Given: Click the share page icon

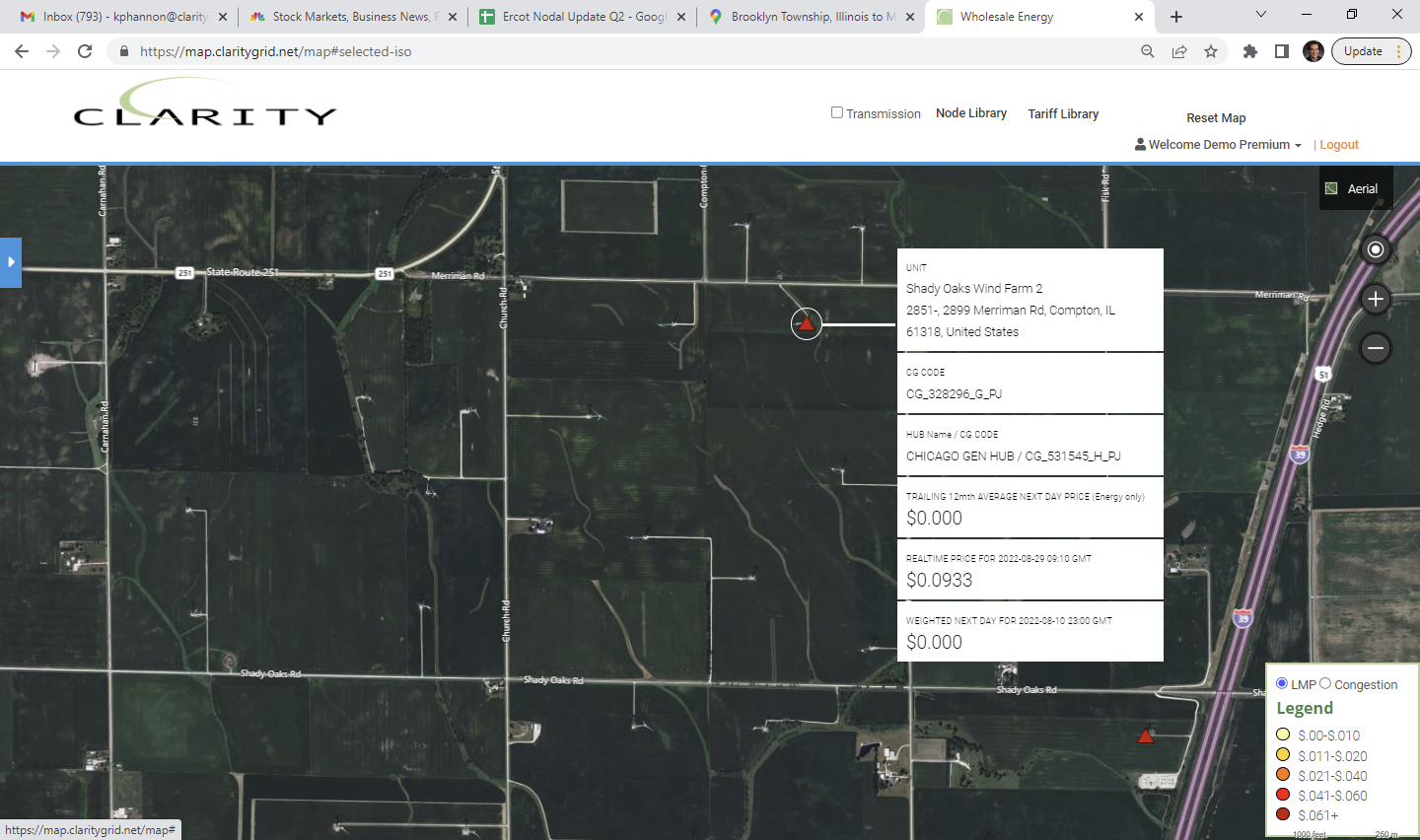Looking at the screenshot, I should pos(1179,51).
